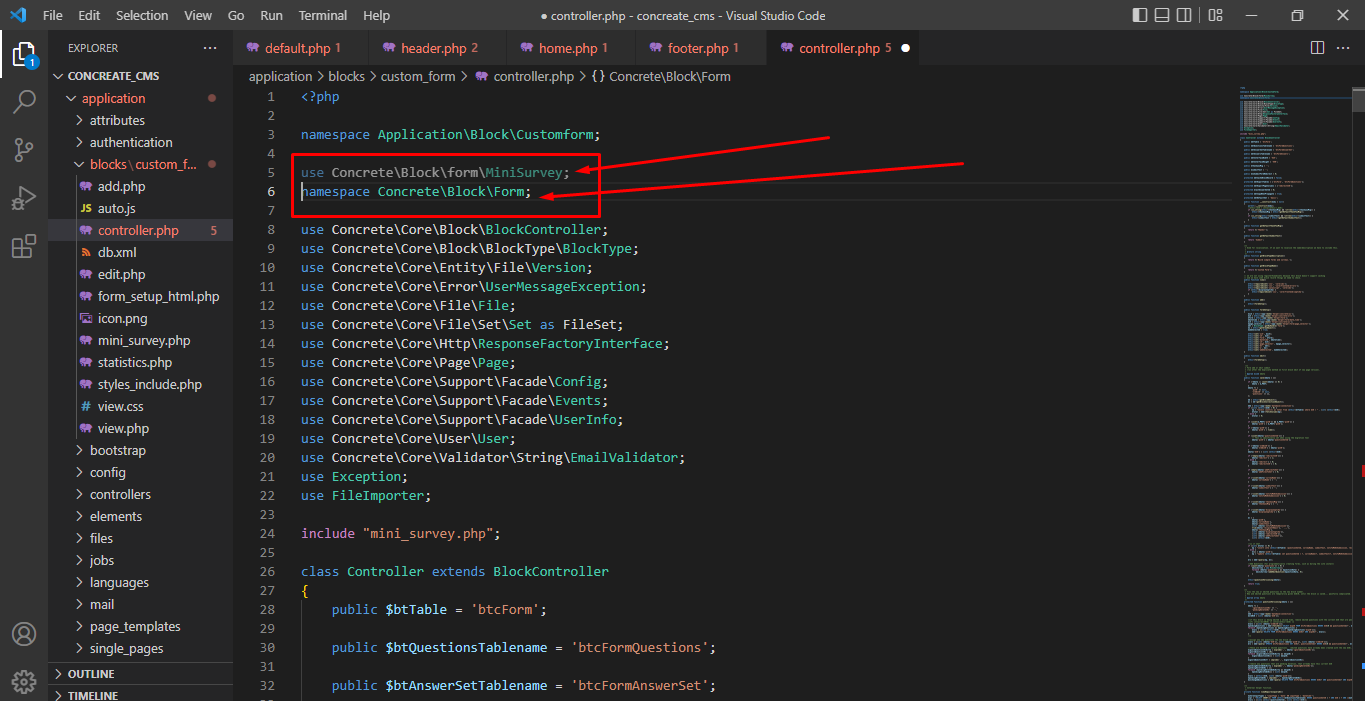This screenshot has width=1365, height=701.
Task: Expand the files folder
Action: 141,538
